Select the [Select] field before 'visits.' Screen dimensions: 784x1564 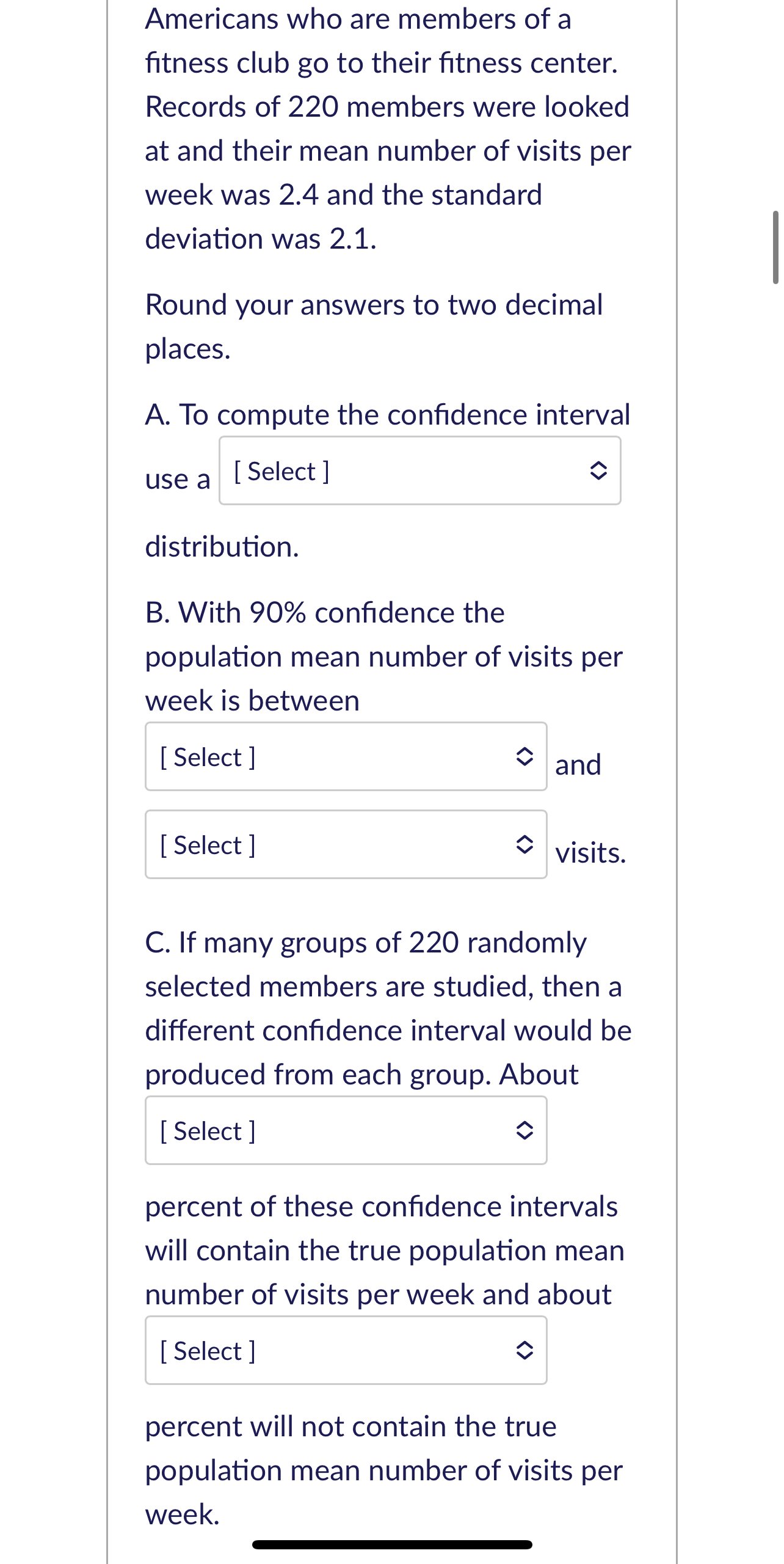click(x=346, y=846)
